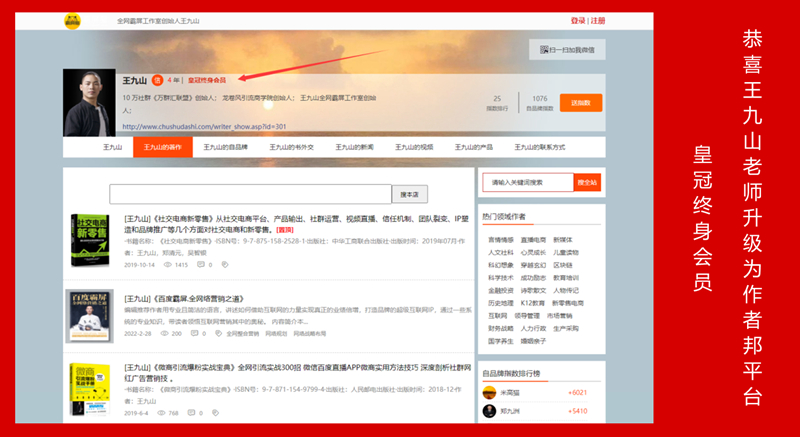Click tag icon under 百度霸屏 entry
Screen dimensions: 800x437
(217, 333)
